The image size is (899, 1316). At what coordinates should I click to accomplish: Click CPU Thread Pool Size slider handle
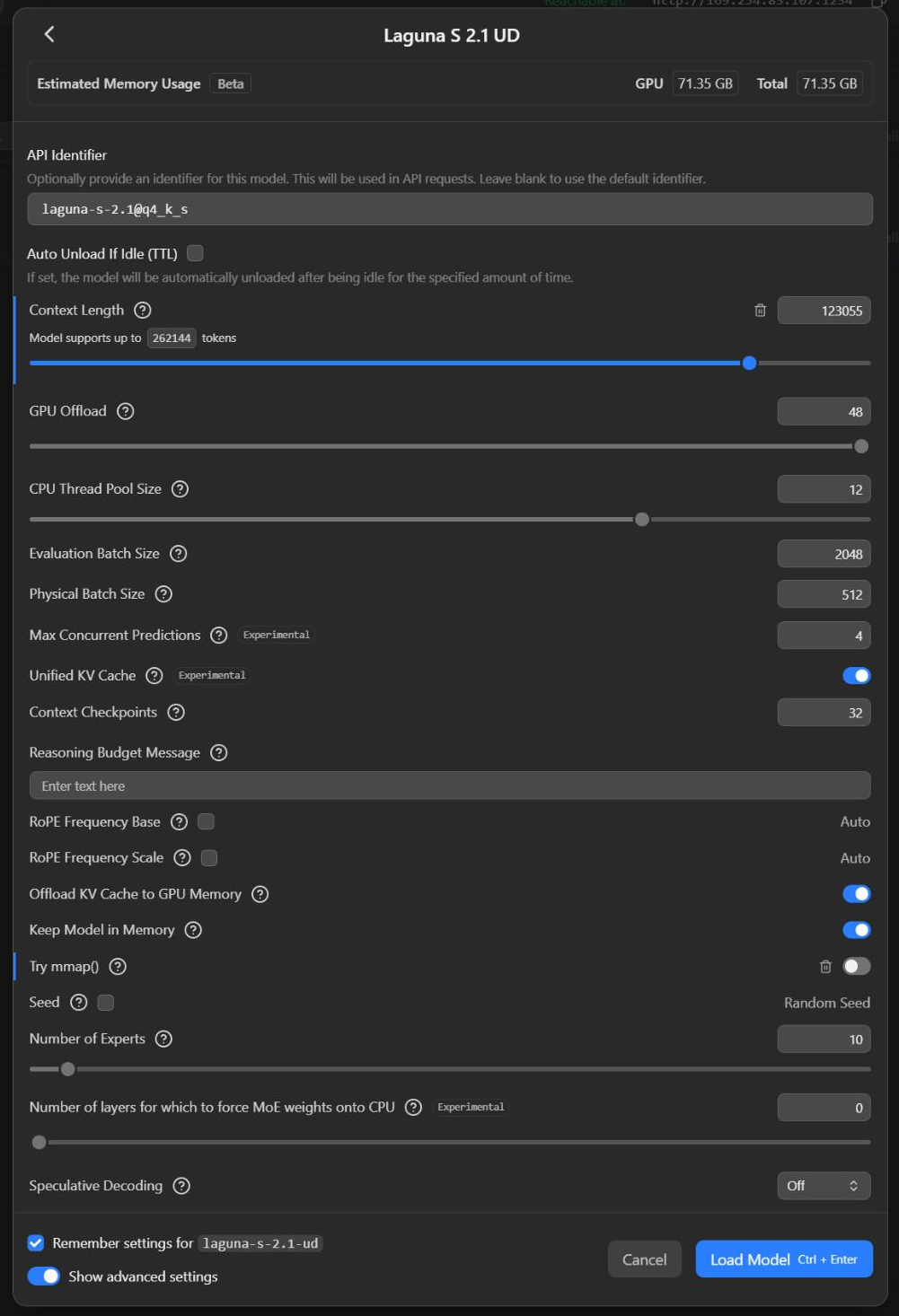pyautogui.click(x=642, y=520)
